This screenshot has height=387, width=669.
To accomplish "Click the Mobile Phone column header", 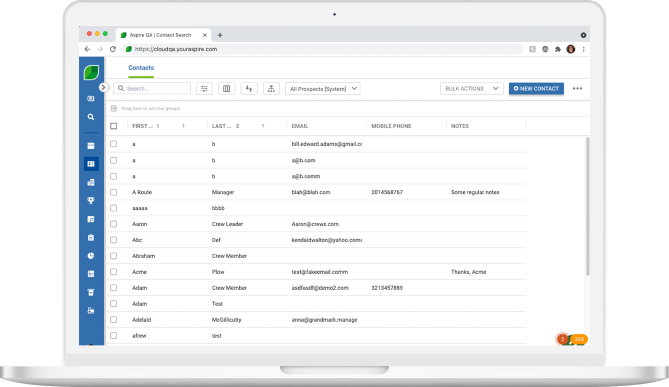I will tap(391, 126).
